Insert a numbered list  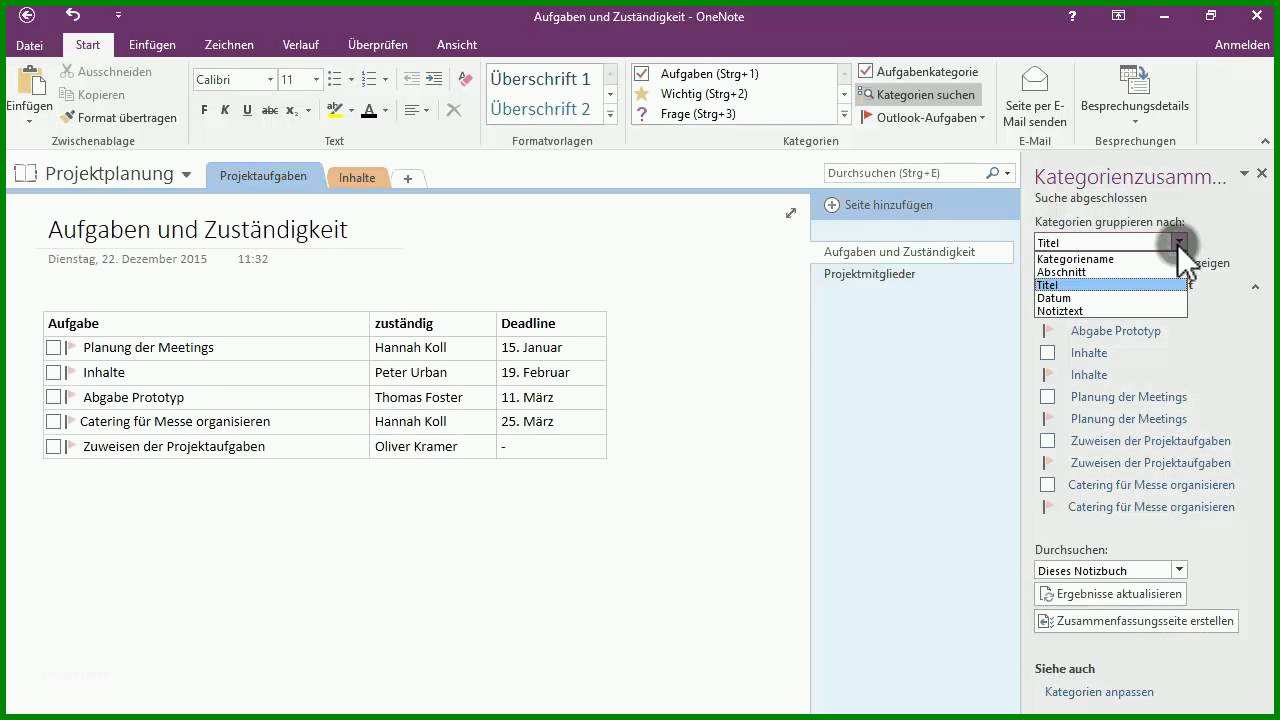pos(369,79)
